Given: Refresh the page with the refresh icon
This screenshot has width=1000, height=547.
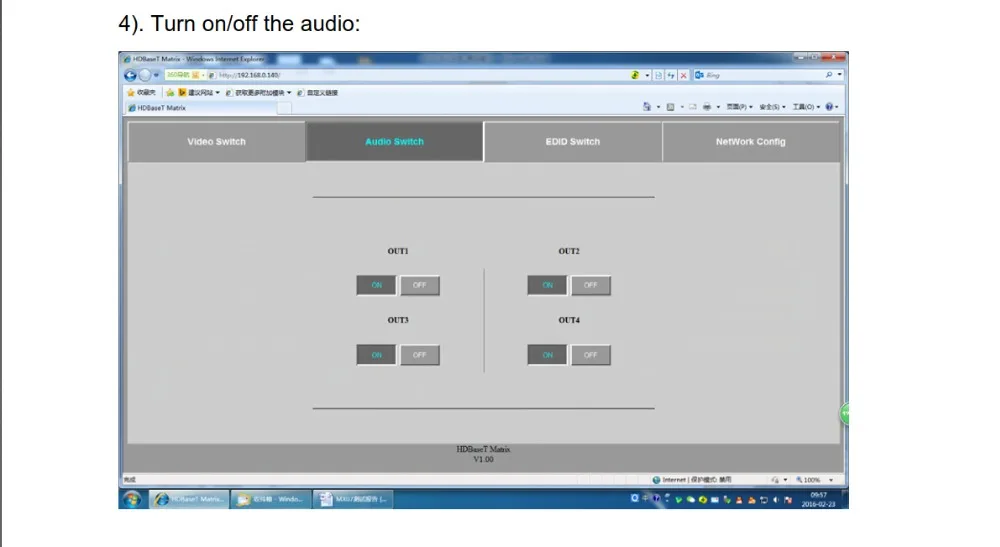Looking at the screenshot, I should coord(671,75).
